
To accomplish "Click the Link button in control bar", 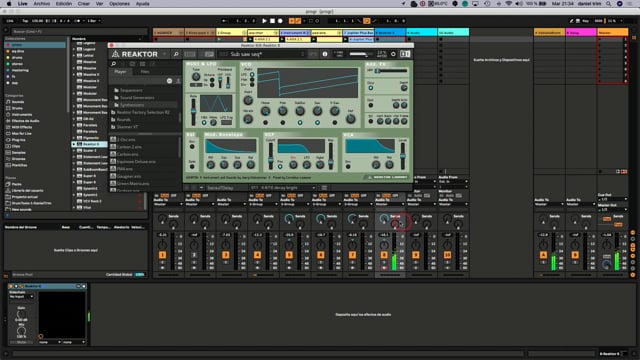I will click(x=10, y=21).
